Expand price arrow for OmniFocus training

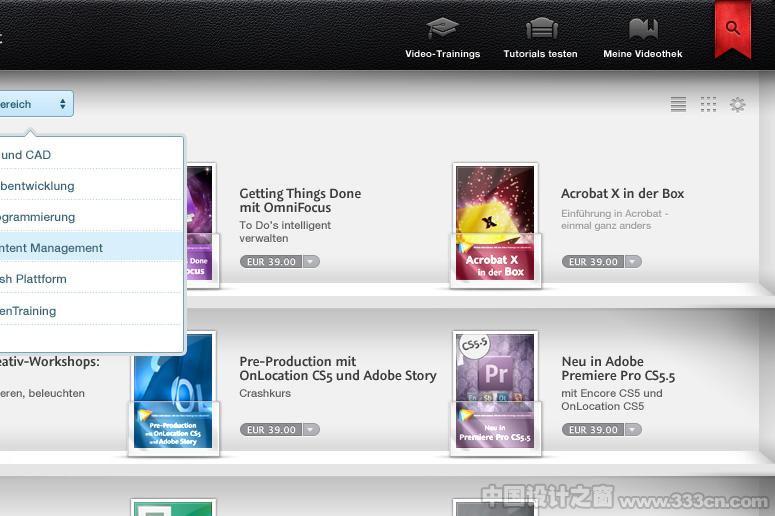311,261
